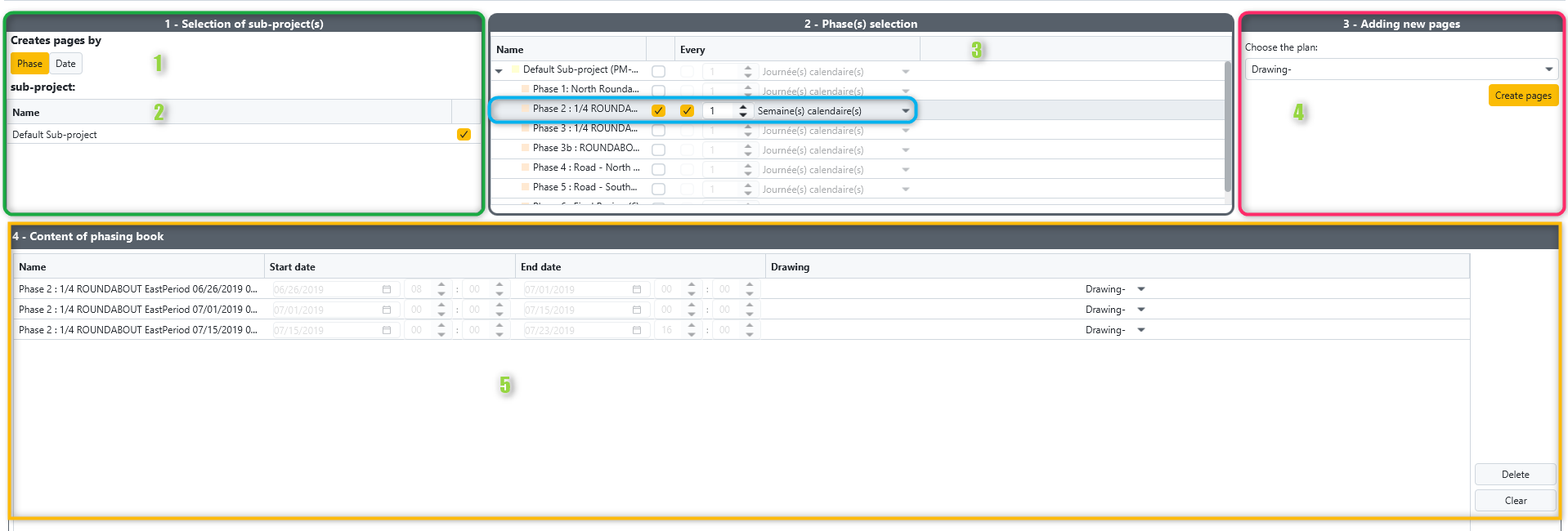Open calendar picker for 07/01/2019 start date
The image size is (1568, 531).
387,310
